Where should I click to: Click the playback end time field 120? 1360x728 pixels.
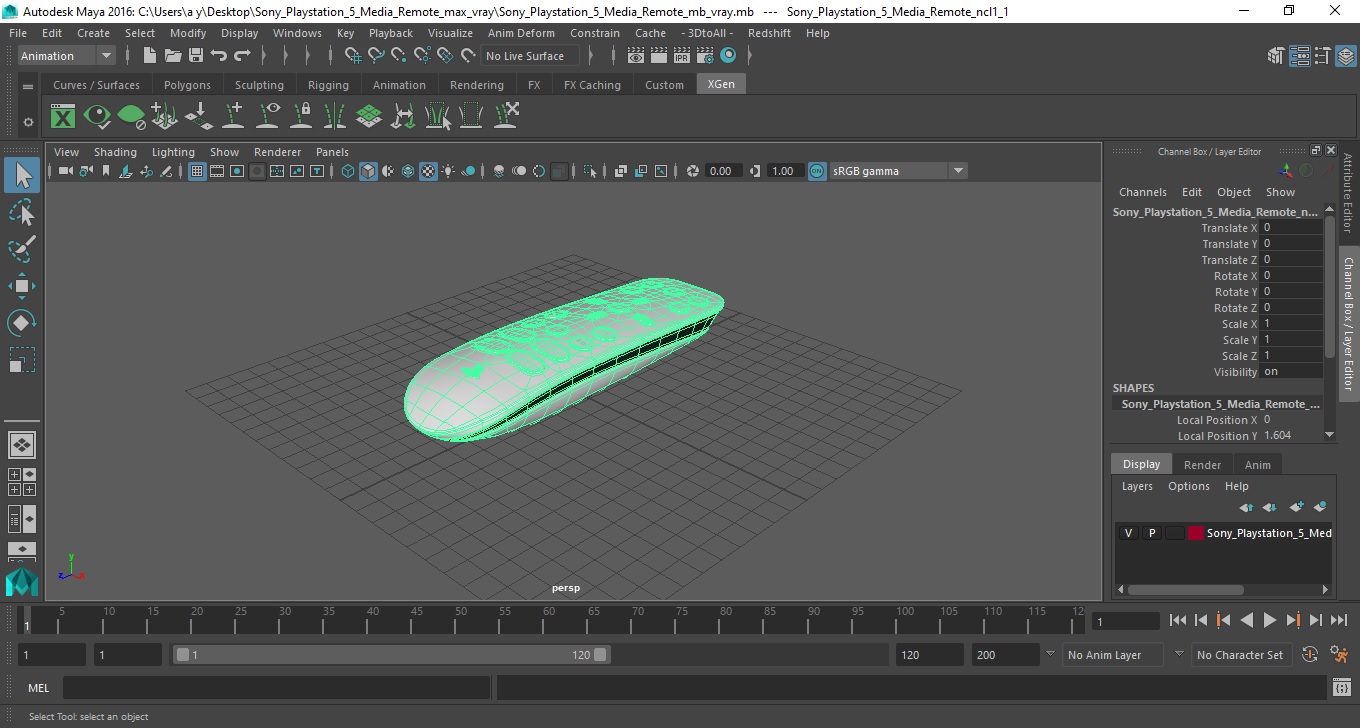coord(929,655)
